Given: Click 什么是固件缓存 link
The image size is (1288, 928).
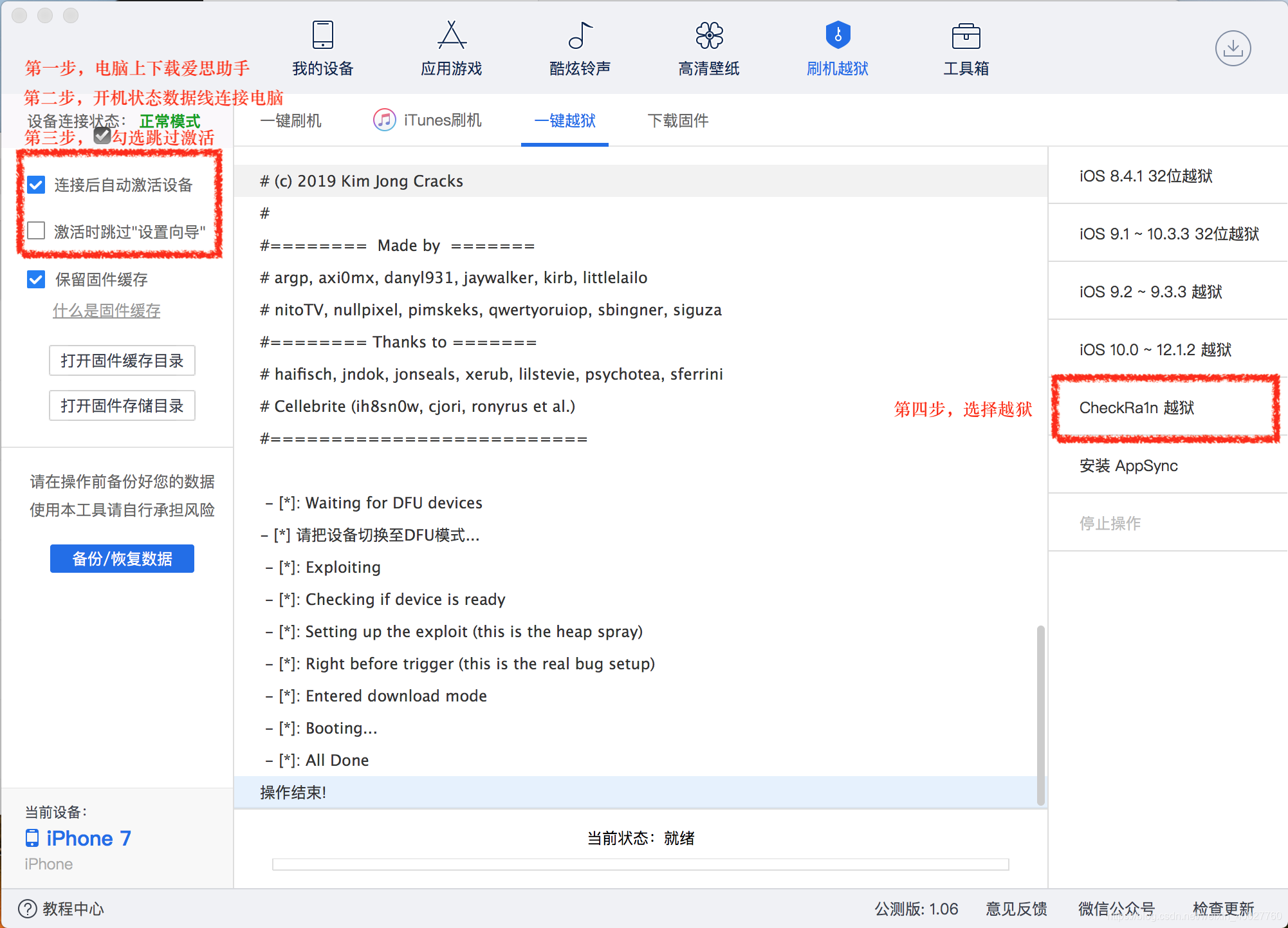Looking at the screenshot, I should point(107,311).
